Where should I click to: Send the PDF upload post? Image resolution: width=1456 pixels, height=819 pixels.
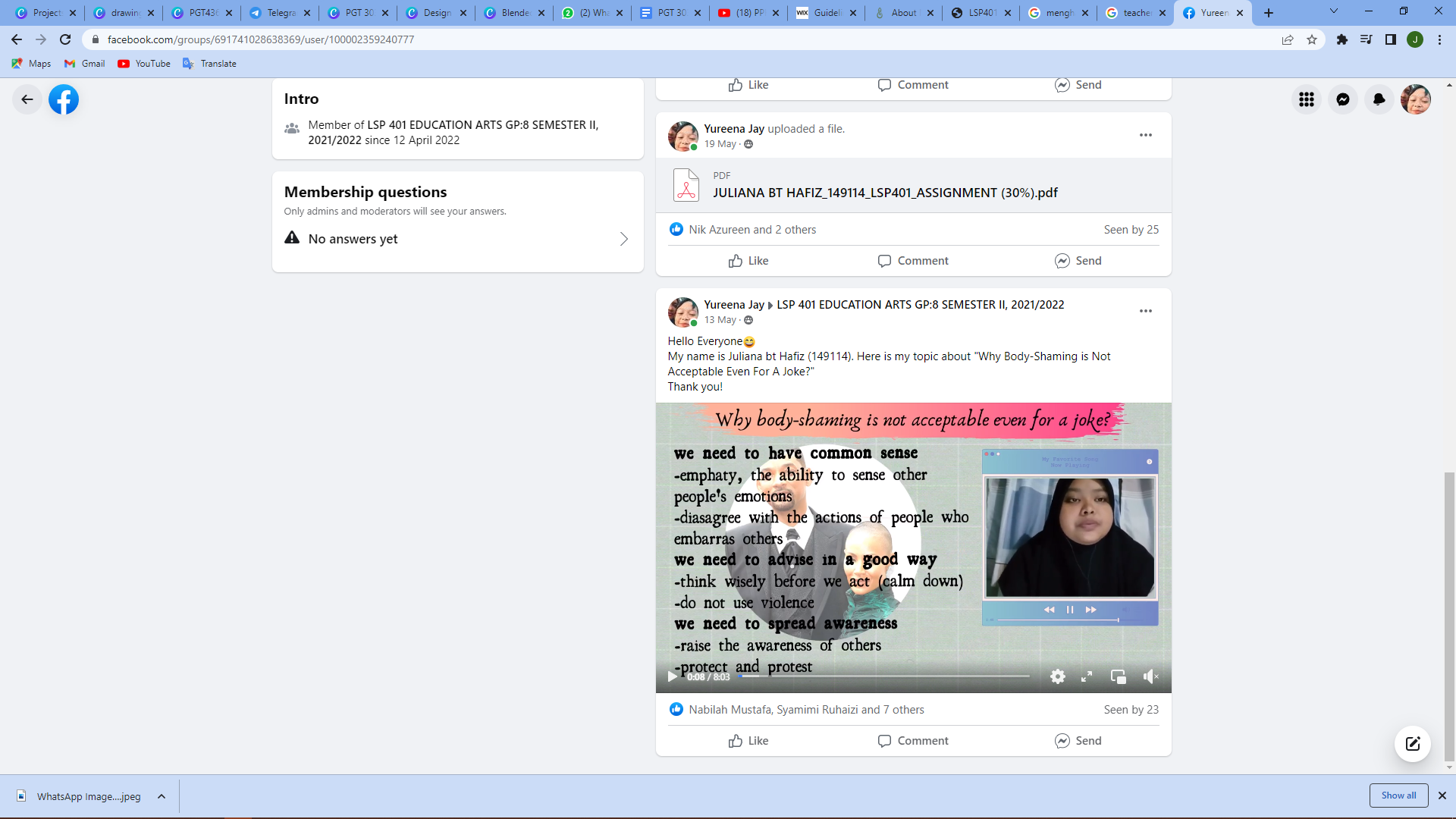(1078, 261)
